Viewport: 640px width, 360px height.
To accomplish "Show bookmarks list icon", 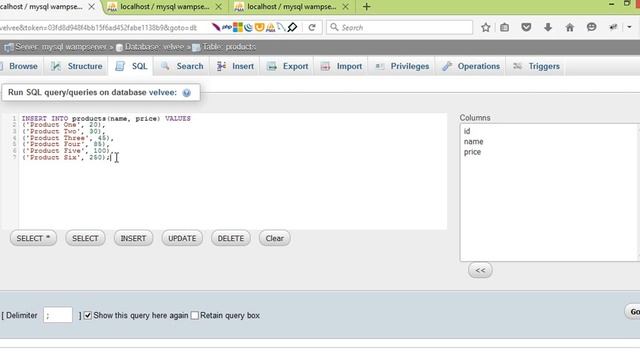I will click(x=504, y=27).
